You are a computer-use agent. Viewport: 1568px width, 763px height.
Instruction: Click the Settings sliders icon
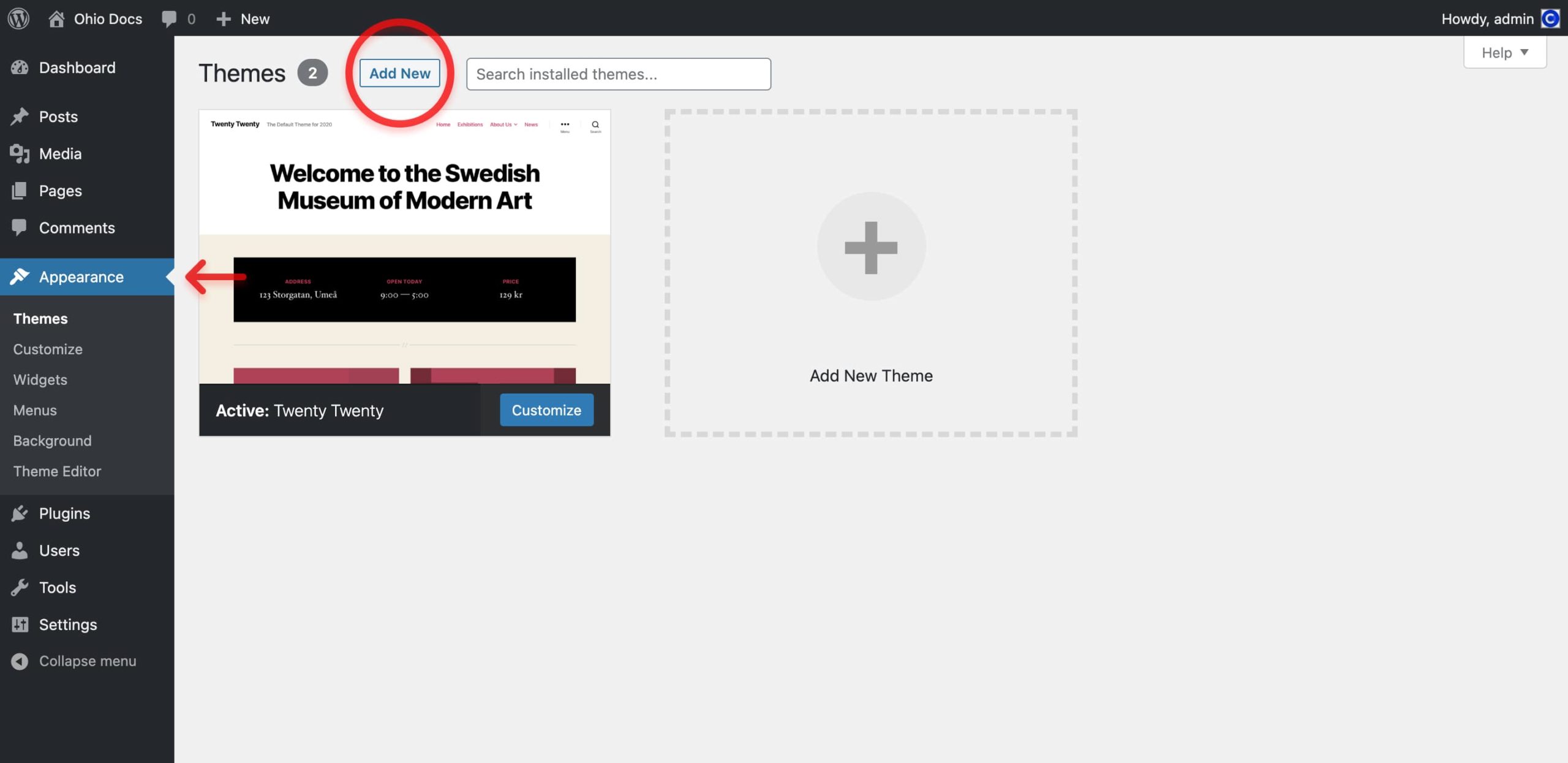(20, 624)
